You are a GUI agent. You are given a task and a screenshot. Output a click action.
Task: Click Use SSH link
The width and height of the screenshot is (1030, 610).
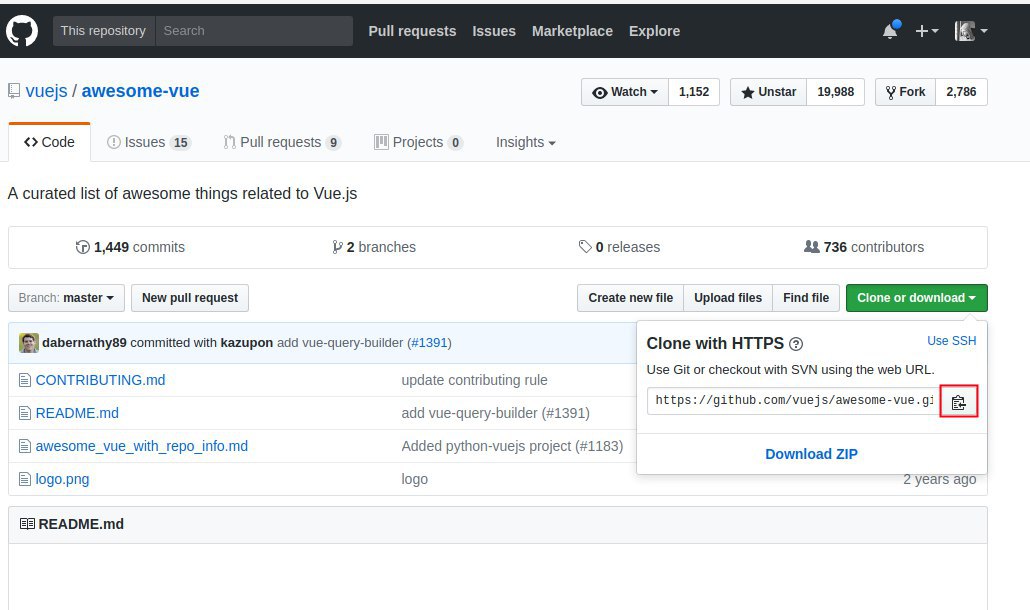pos(951,341)
